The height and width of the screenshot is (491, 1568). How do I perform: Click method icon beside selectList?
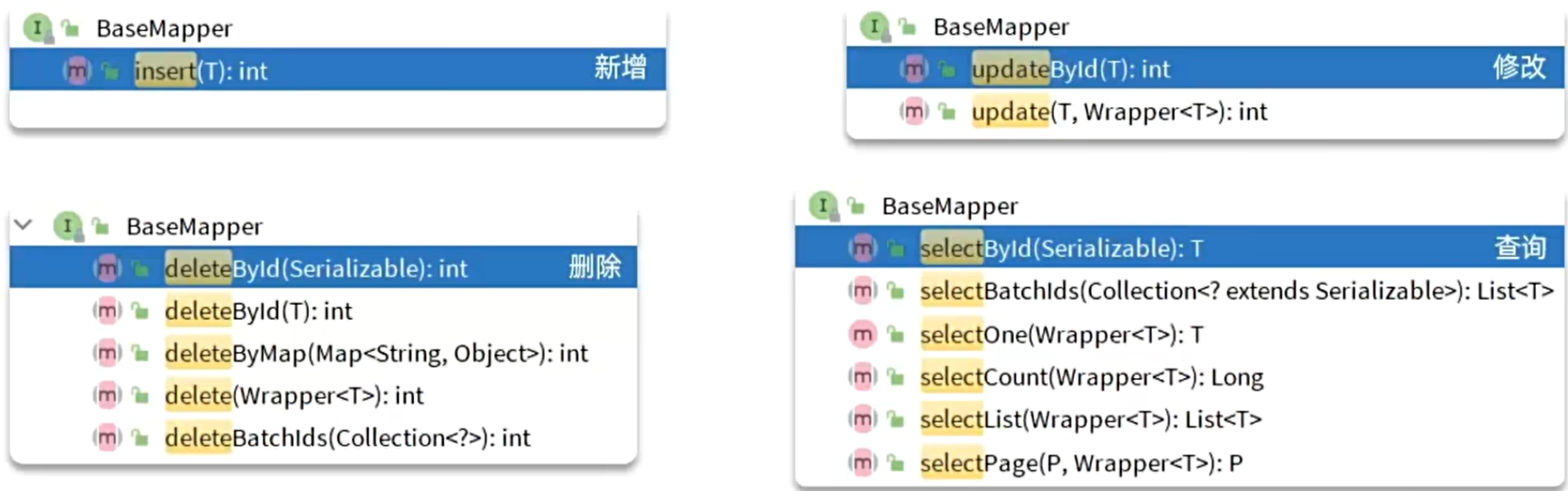point(863,420)
